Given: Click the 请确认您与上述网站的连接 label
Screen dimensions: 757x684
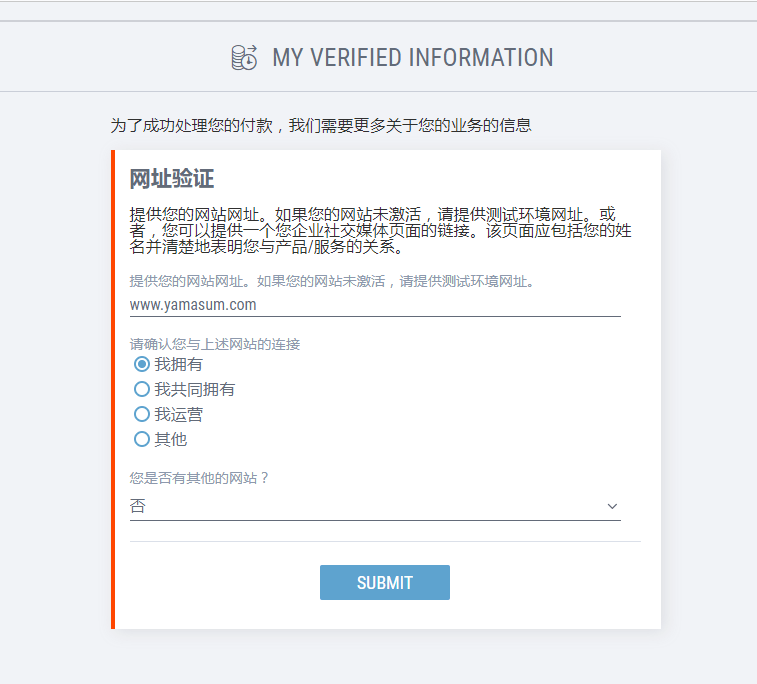Looking at the screenshot, I should (x=215, y=344).
